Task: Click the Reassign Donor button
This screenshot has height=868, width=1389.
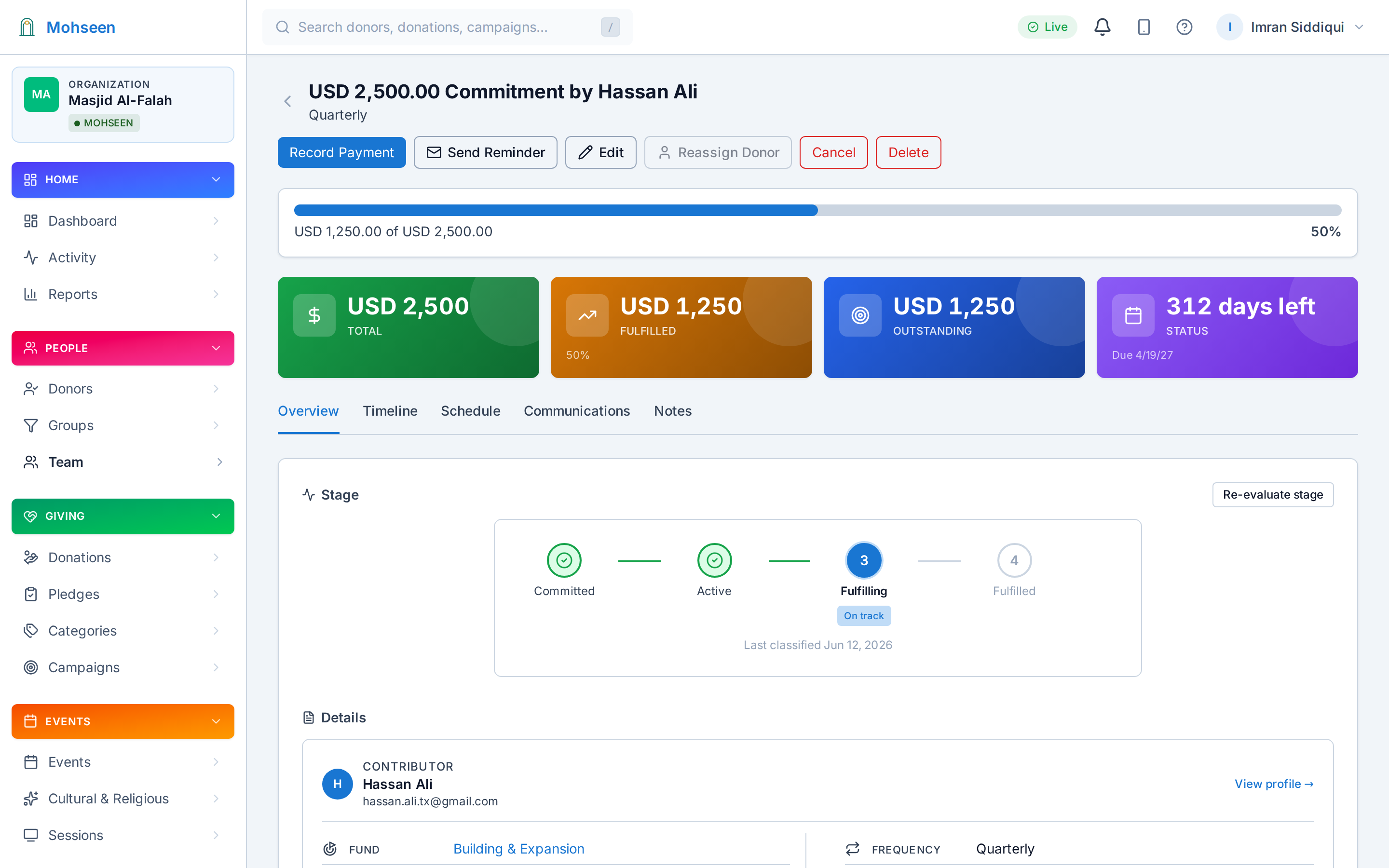Action: click(718, 152)
